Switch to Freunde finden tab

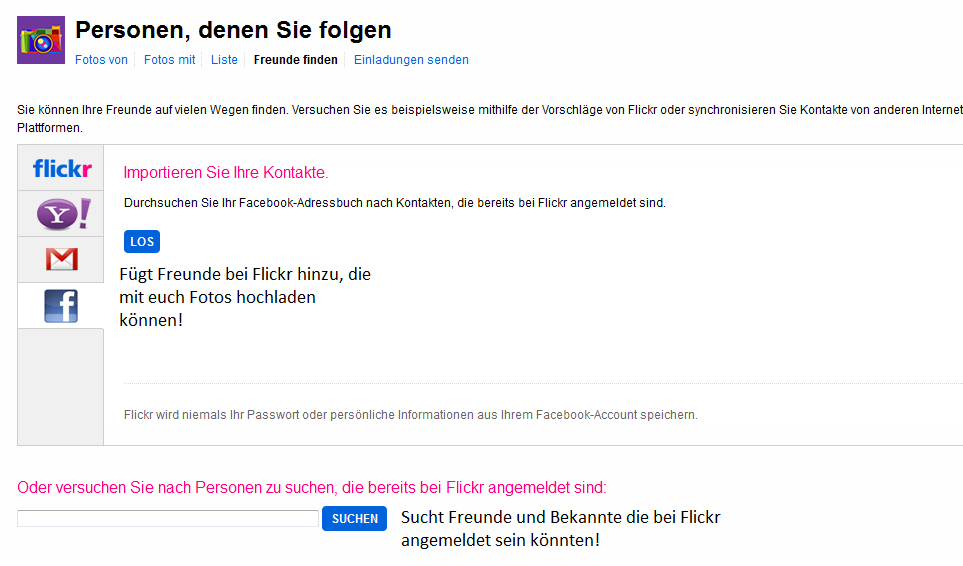pyautogui.click(x=296, y=60)
